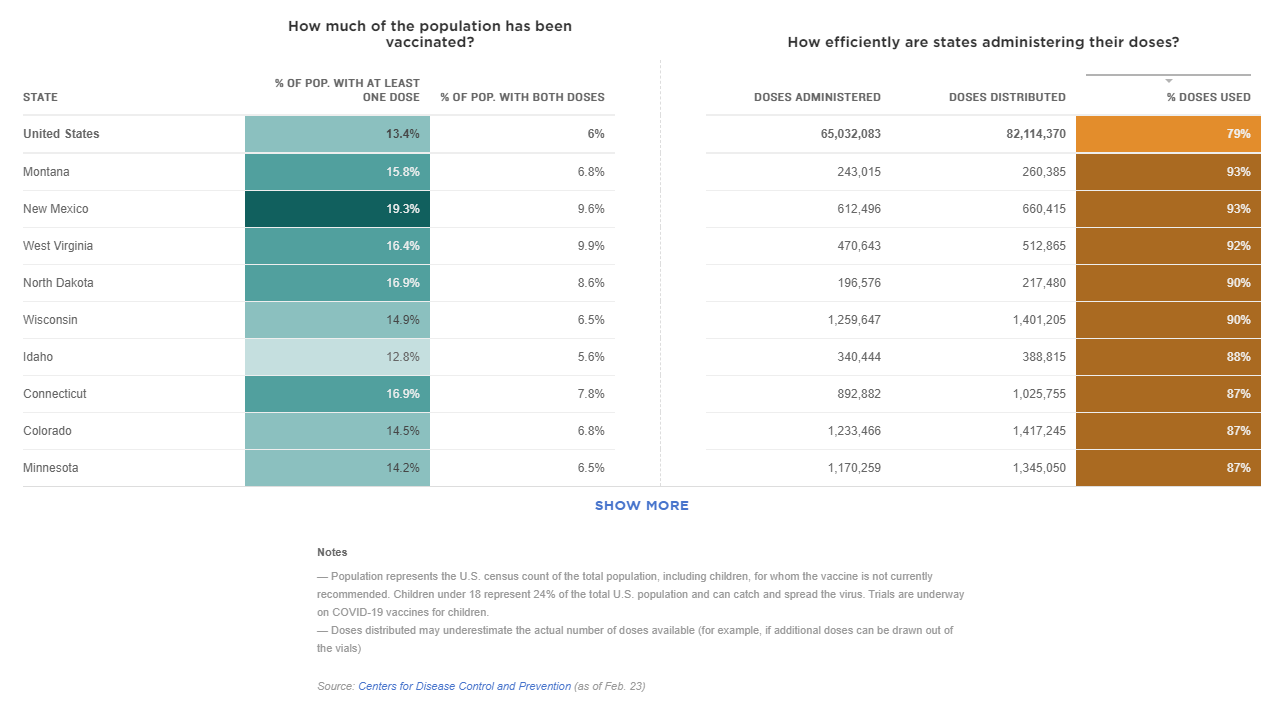
Task: Sort by % of pop. with both doses
Action: [522, 98]
